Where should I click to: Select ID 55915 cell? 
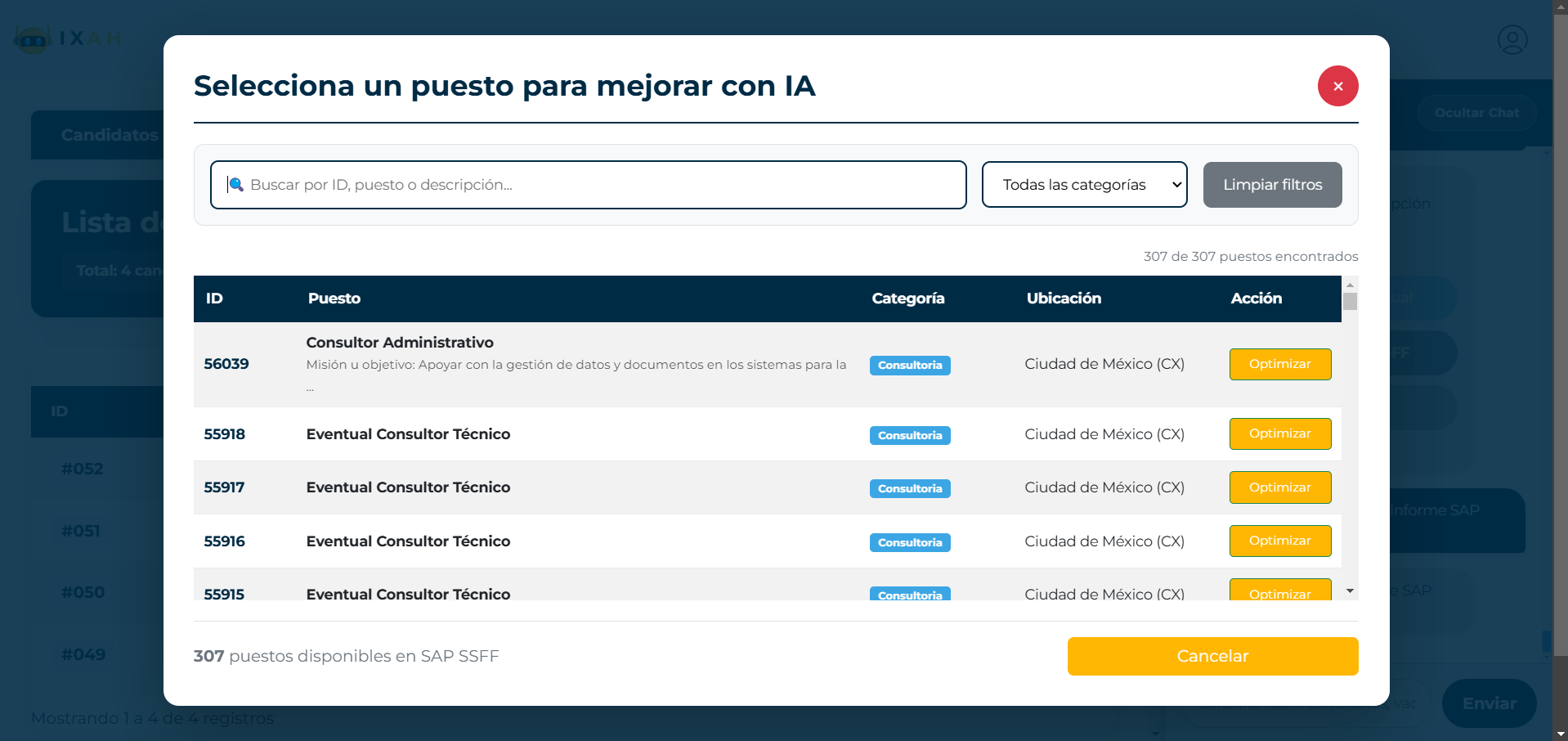click(225, 594)
